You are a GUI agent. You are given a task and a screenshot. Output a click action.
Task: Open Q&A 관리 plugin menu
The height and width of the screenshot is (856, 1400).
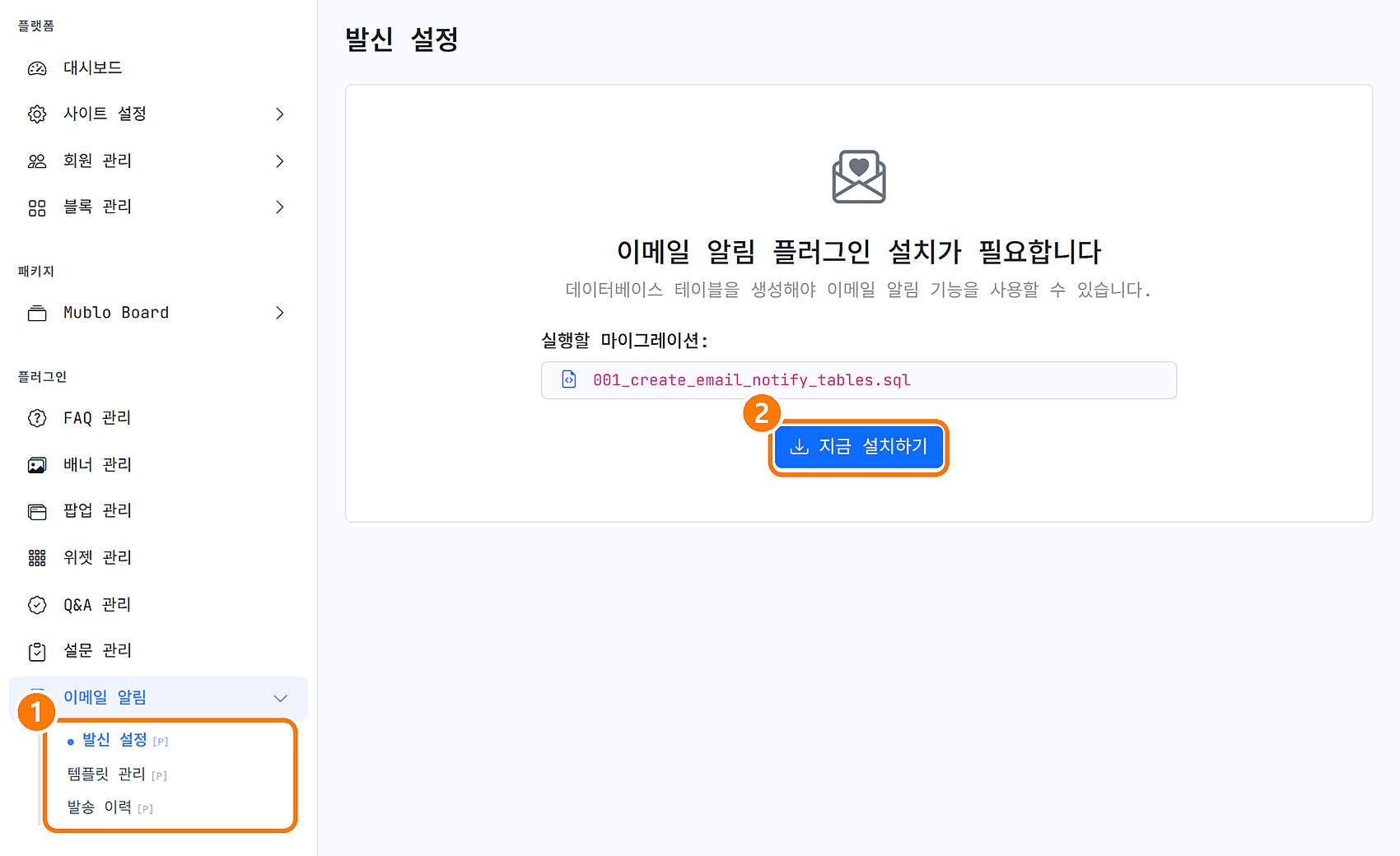coord(97,604)
